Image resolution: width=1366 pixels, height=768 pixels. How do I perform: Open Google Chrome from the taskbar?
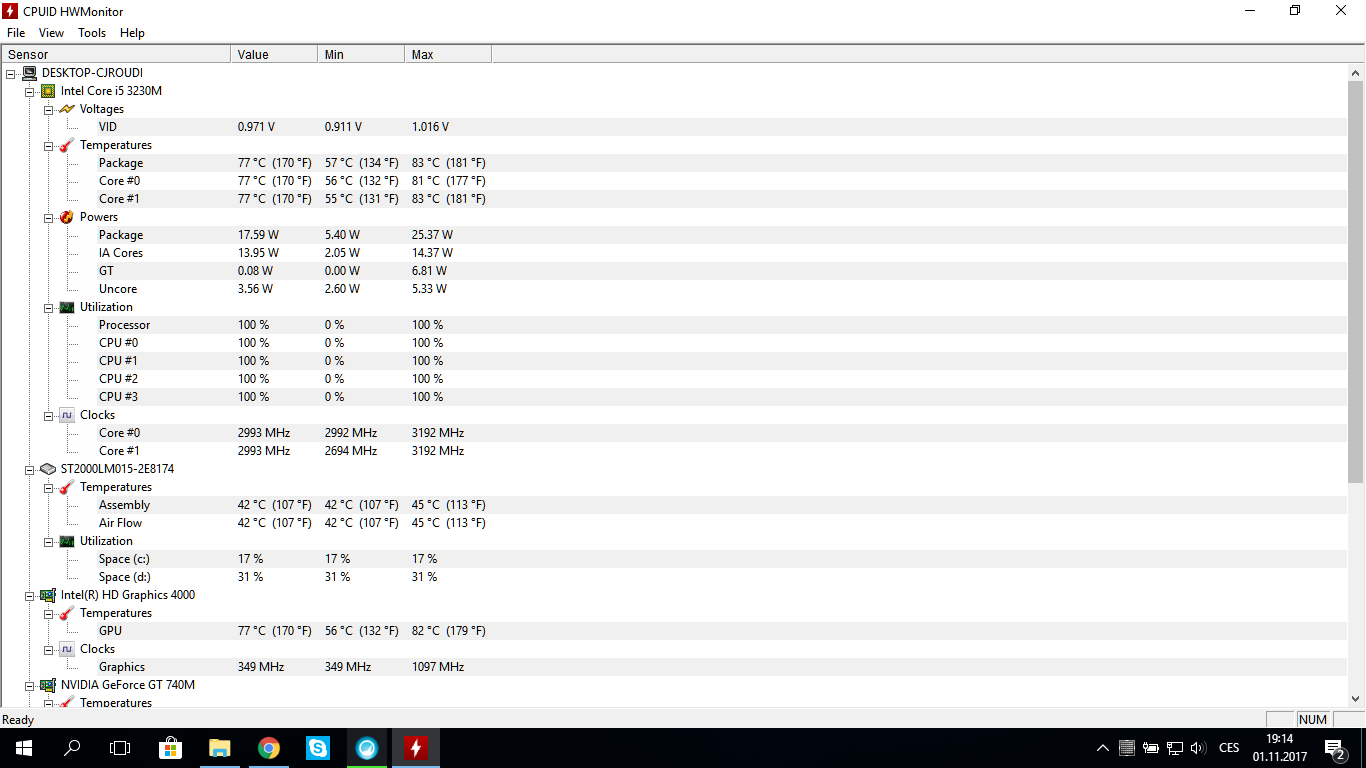[x=269, y=748]
